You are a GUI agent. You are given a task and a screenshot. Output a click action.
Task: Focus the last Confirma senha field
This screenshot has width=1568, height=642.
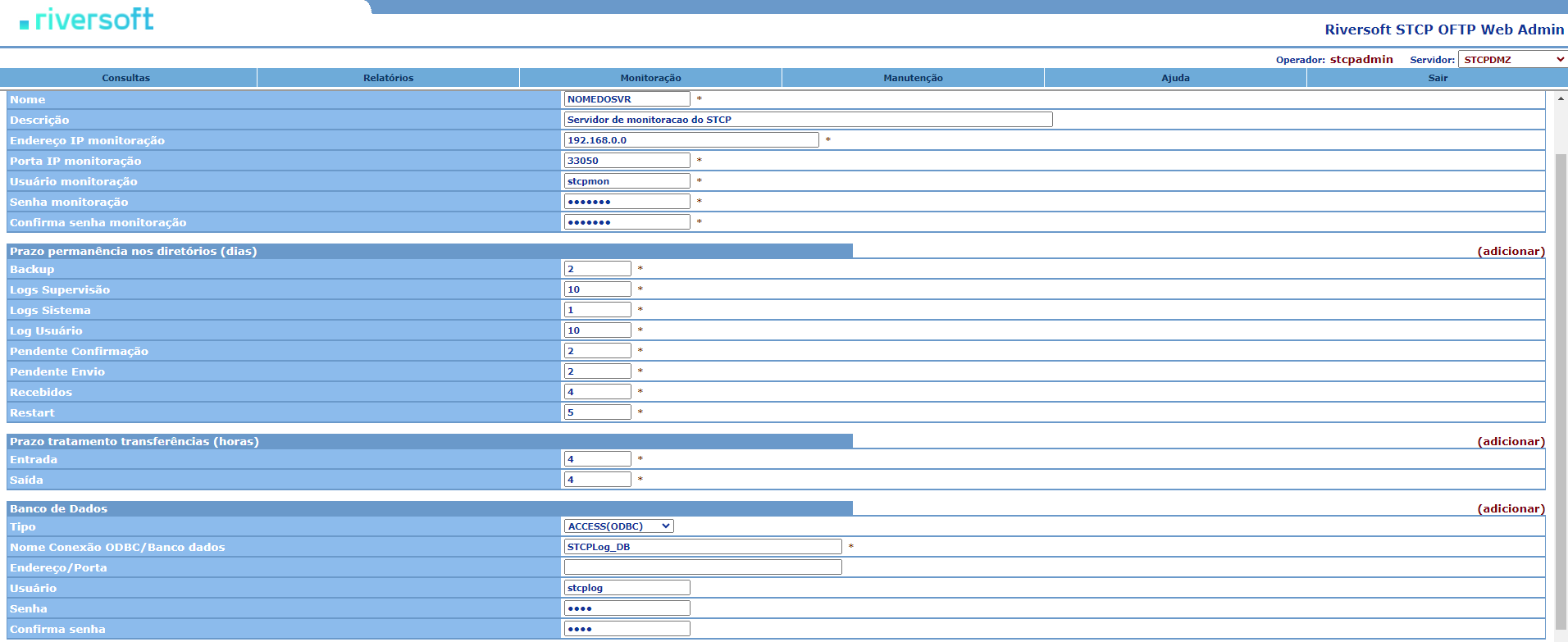point(627,629)
